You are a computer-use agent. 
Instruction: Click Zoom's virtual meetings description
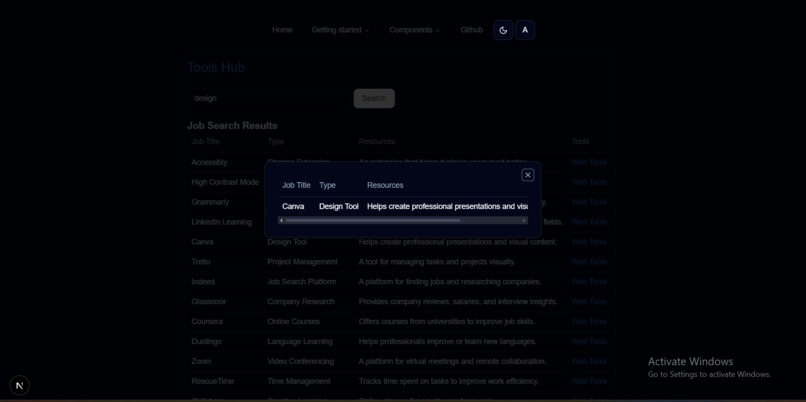[452, 361]
